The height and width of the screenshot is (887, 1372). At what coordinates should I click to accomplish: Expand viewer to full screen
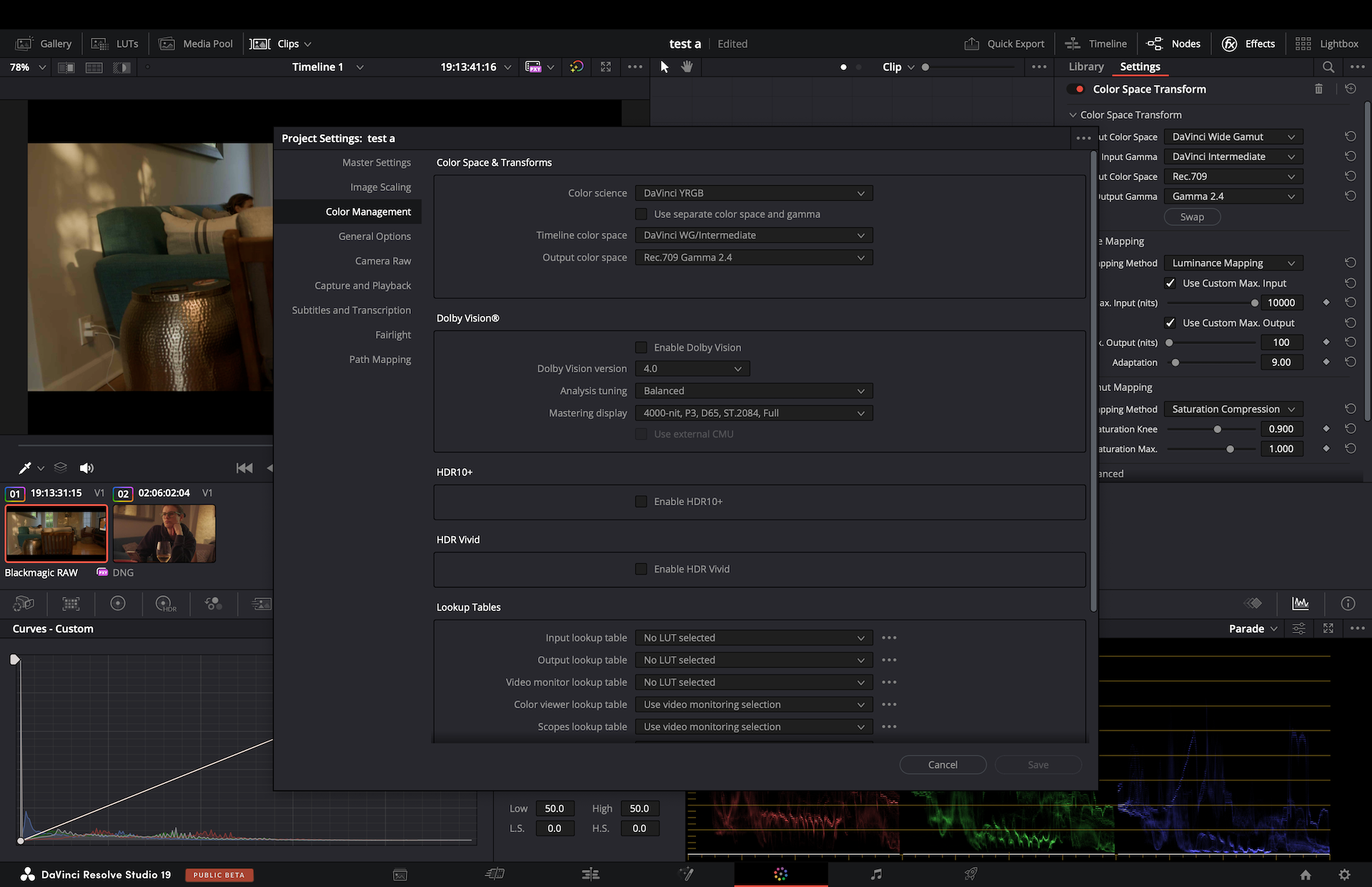605,66
